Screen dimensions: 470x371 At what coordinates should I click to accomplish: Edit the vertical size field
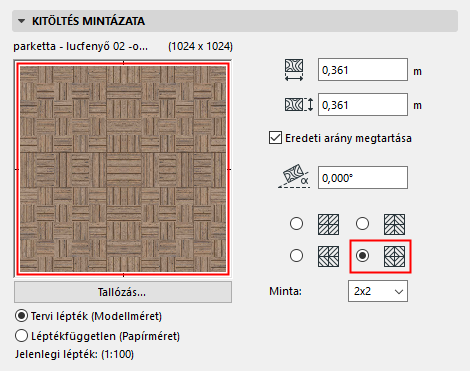363,105
